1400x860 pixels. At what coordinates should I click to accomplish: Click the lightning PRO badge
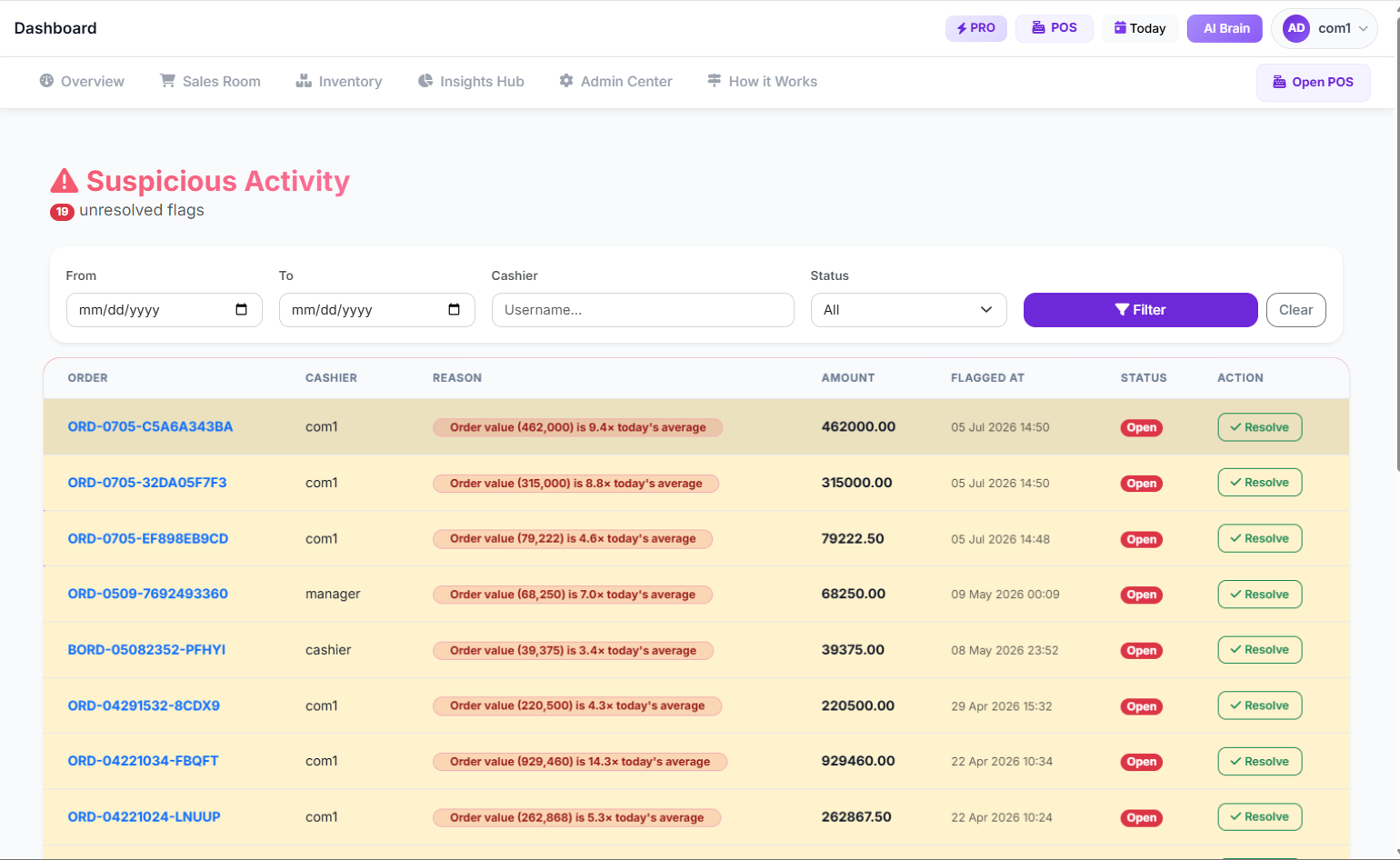click(x=976, y=28)
